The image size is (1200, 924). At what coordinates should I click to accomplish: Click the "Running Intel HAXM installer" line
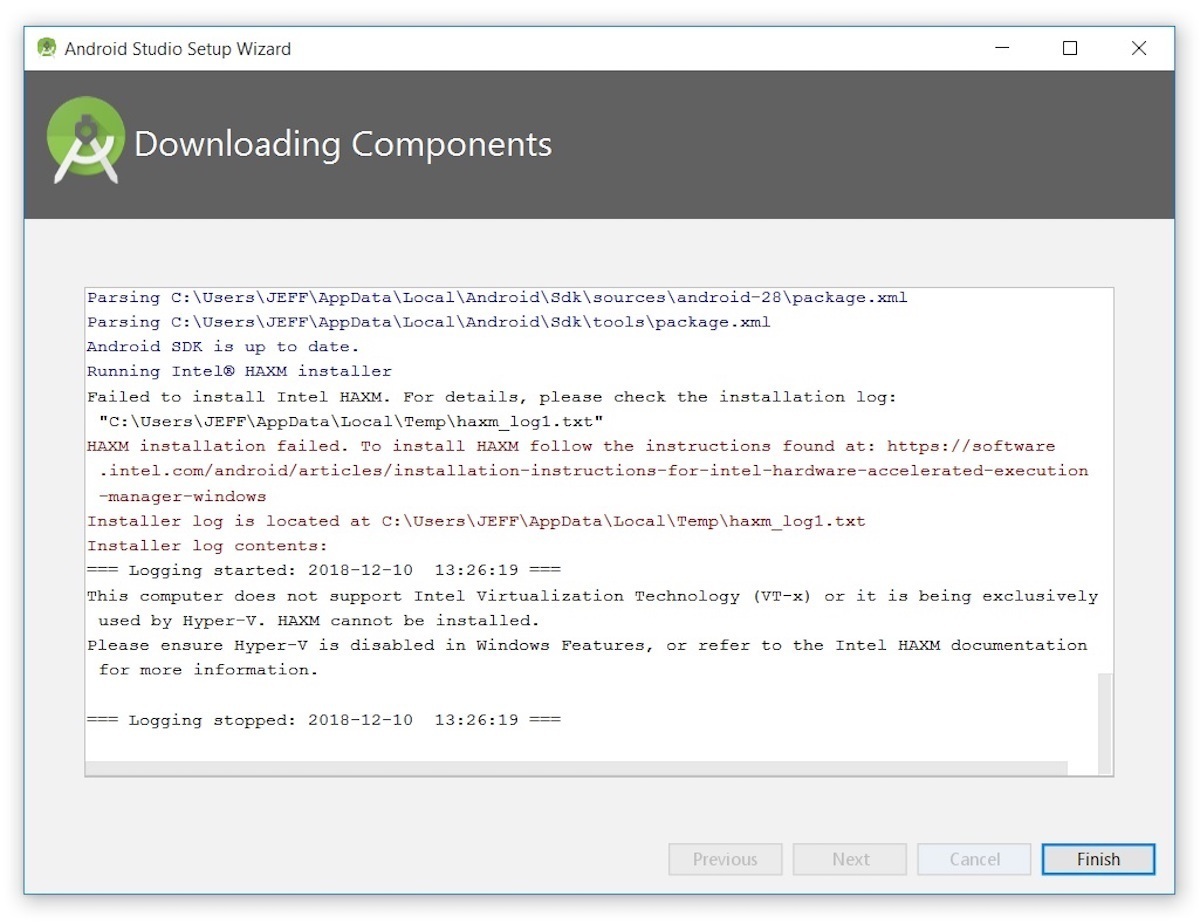pyautogui.click(x=239, y=372)
